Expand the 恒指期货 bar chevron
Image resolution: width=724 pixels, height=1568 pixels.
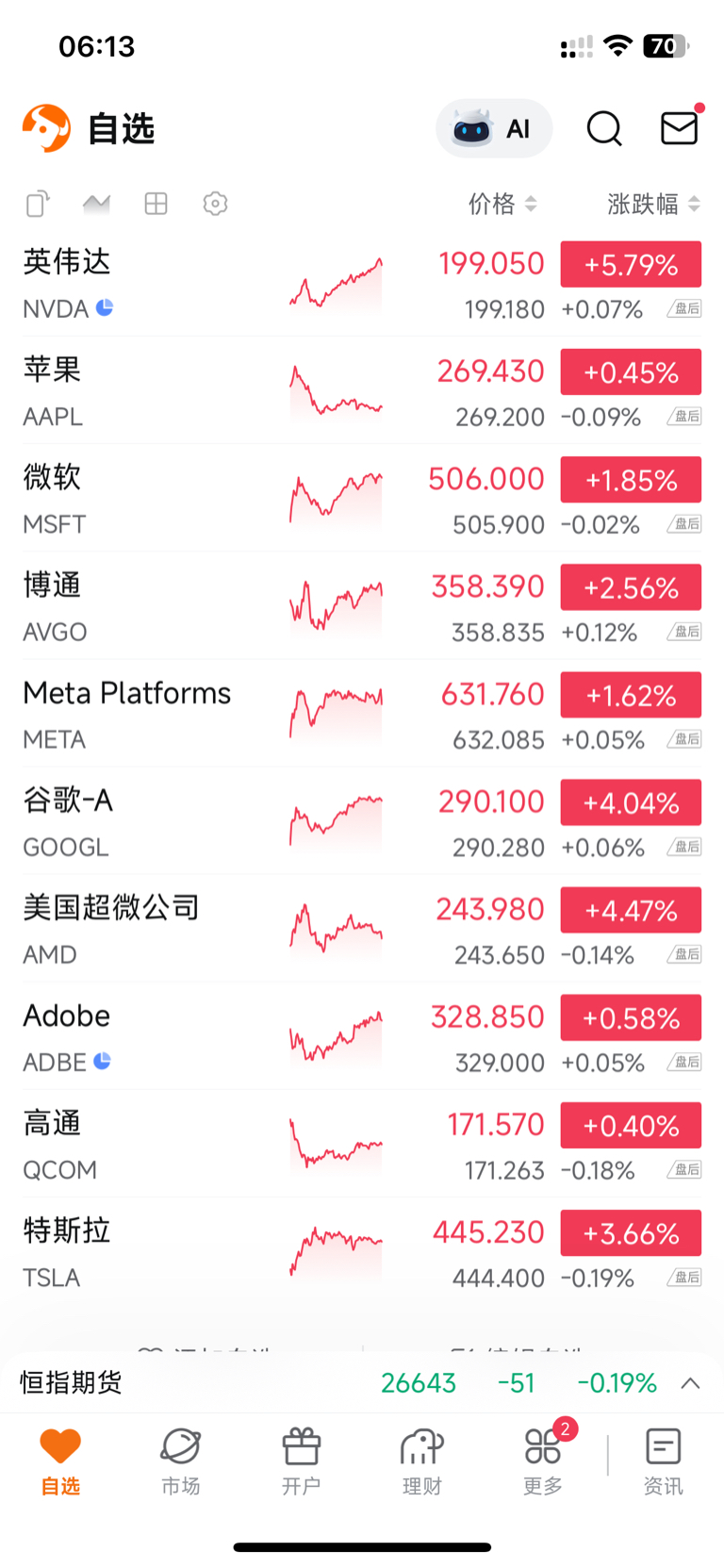pyautogui.click(x=690, y=1383)
